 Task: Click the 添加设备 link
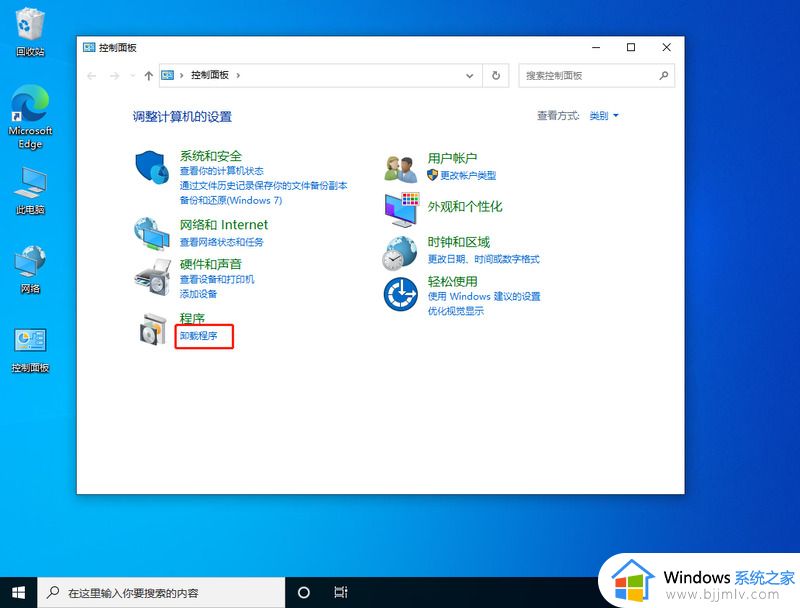pos(198,294)
